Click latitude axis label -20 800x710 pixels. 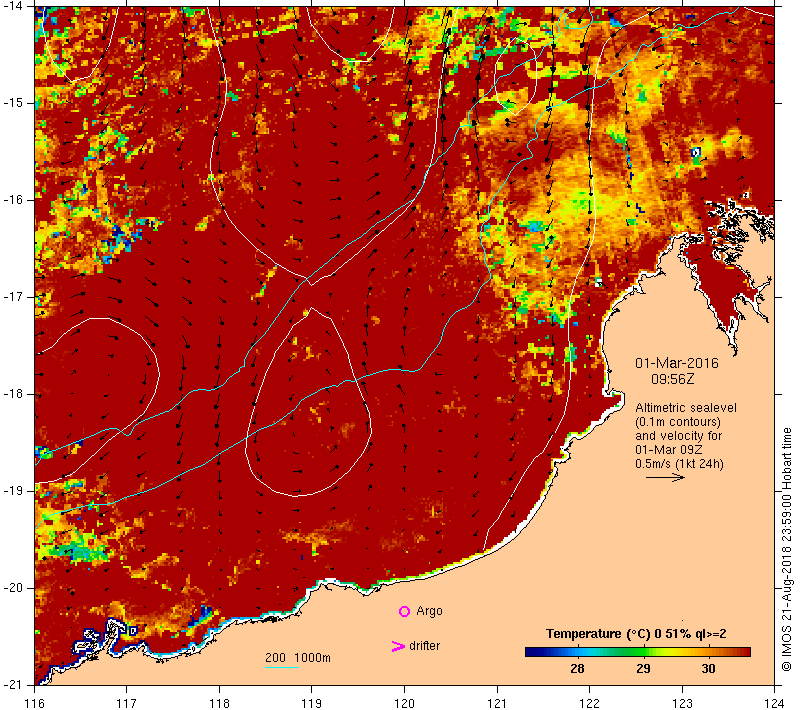point(13,588)
